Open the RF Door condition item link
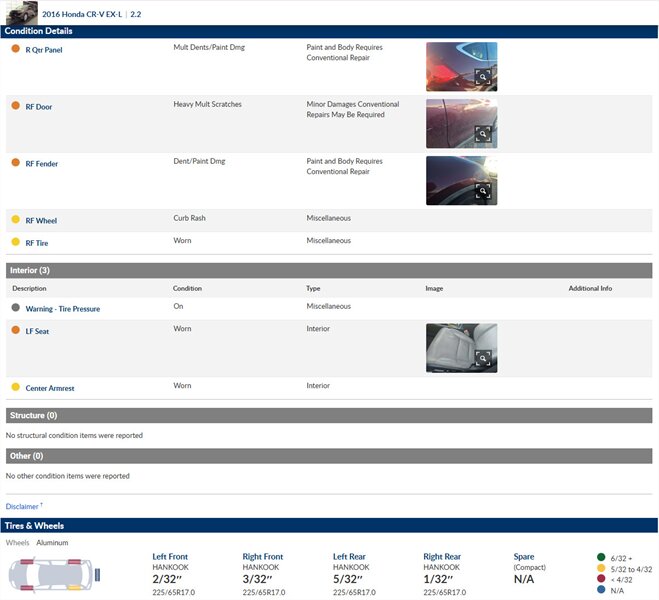 coord(39,106)
